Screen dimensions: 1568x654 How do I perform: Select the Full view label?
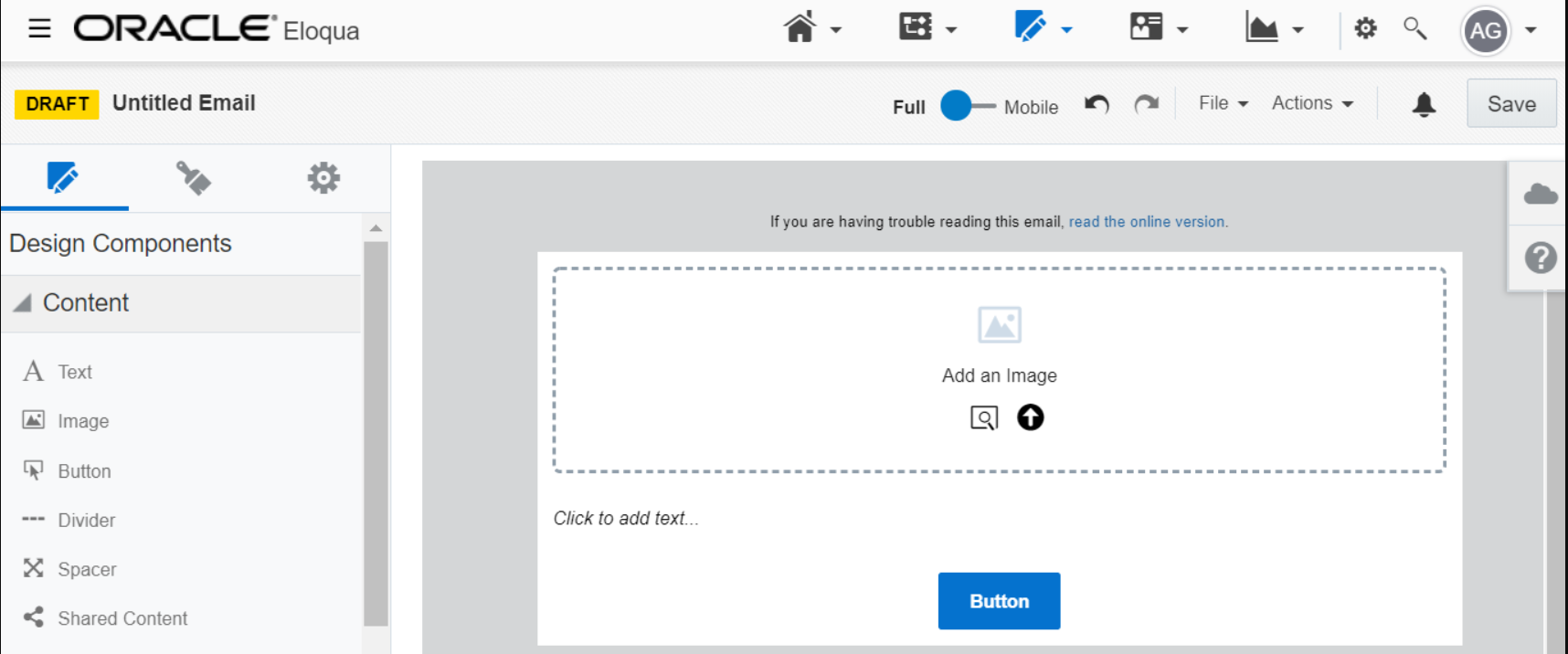click(909, 107)
